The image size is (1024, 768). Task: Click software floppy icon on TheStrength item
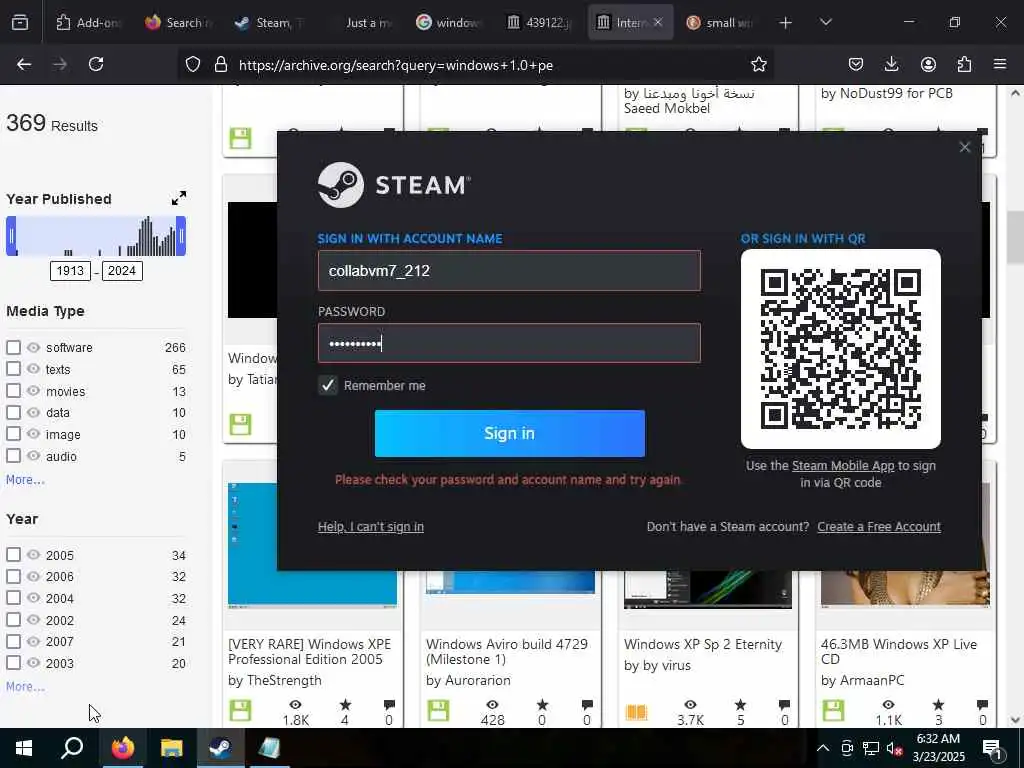point(240,711)
